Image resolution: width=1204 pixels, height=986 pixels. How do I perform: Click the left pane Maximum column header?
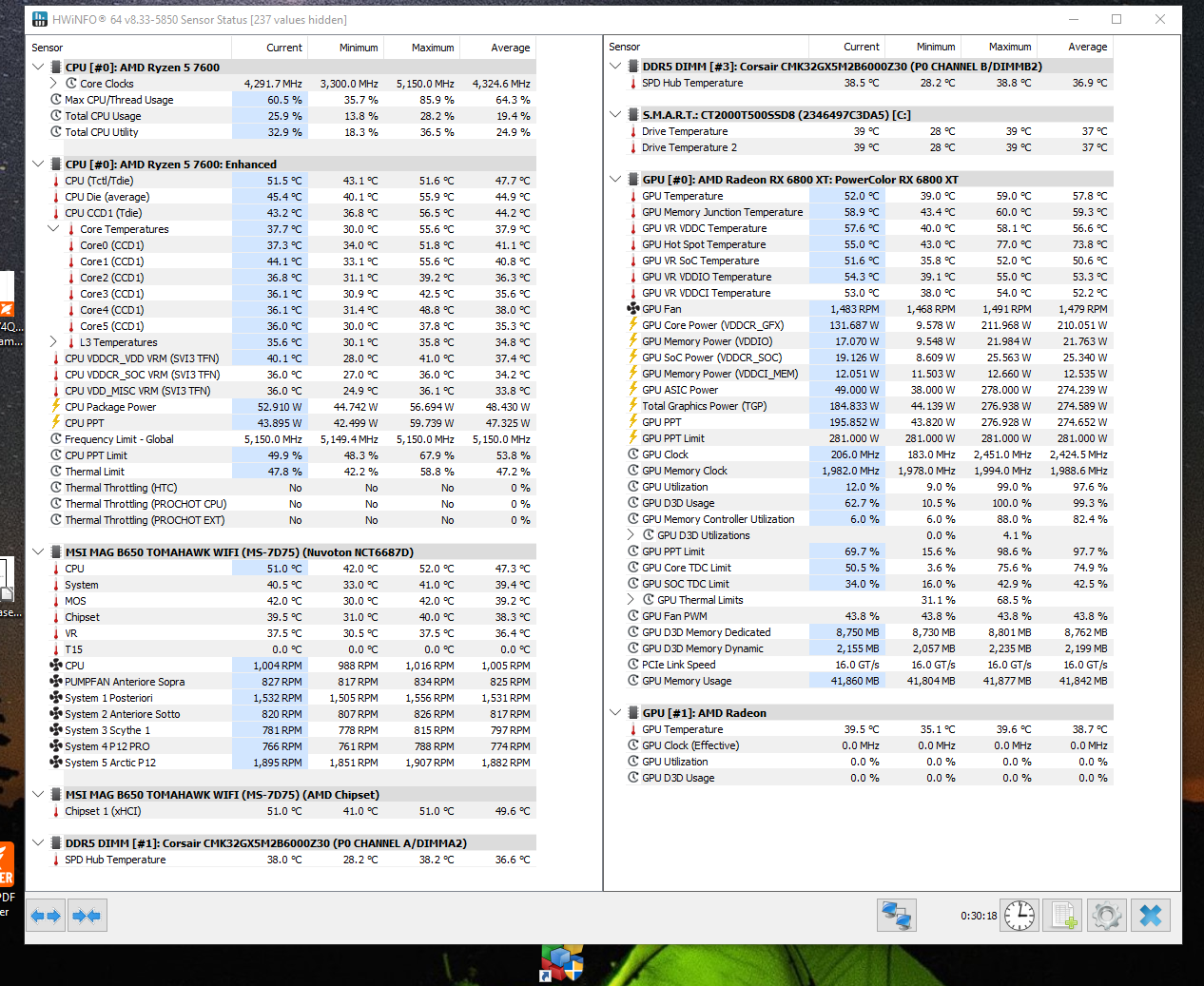[421, 48]
